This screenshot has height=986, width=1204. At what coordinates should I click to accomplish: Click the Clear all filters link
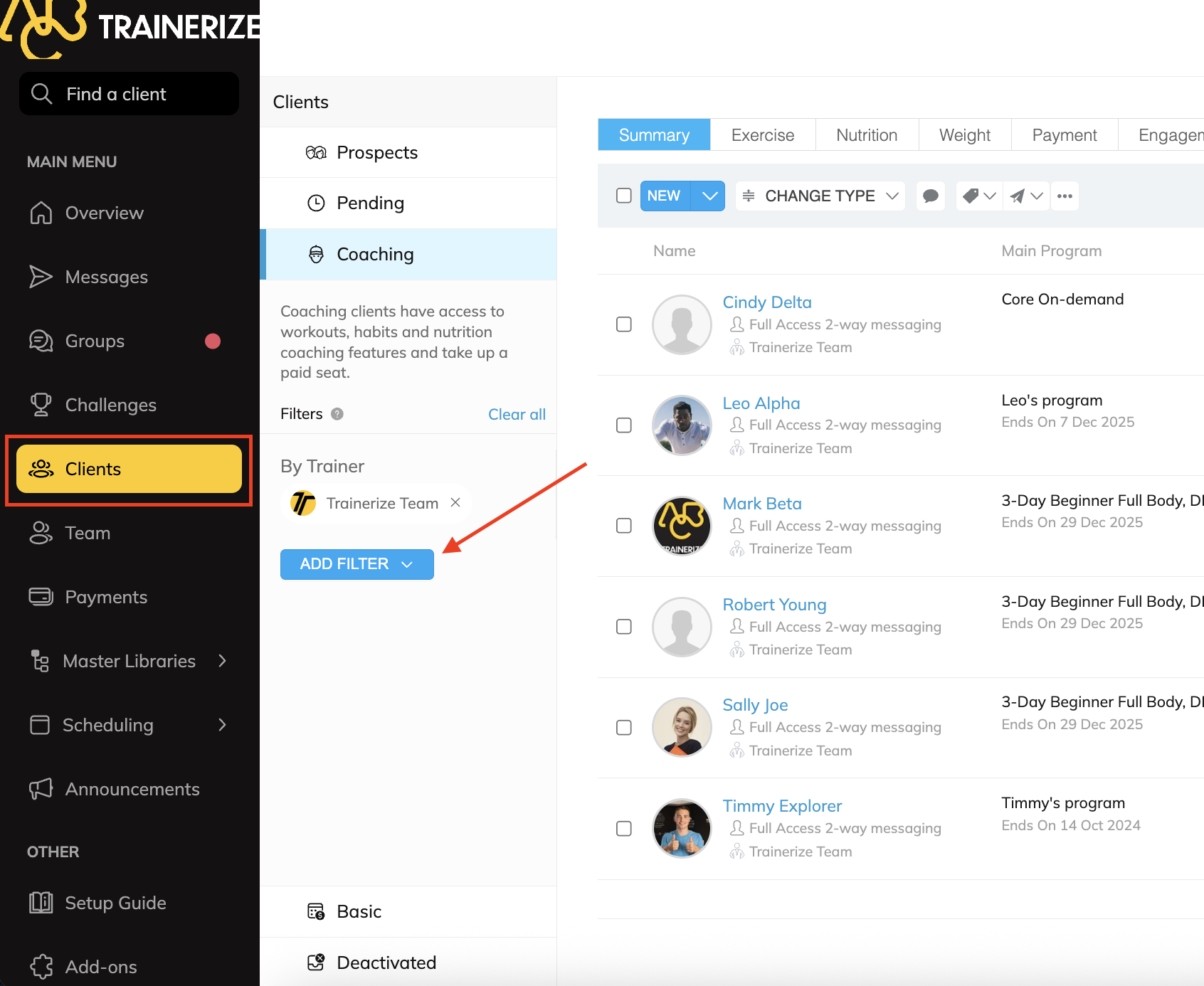517,414
